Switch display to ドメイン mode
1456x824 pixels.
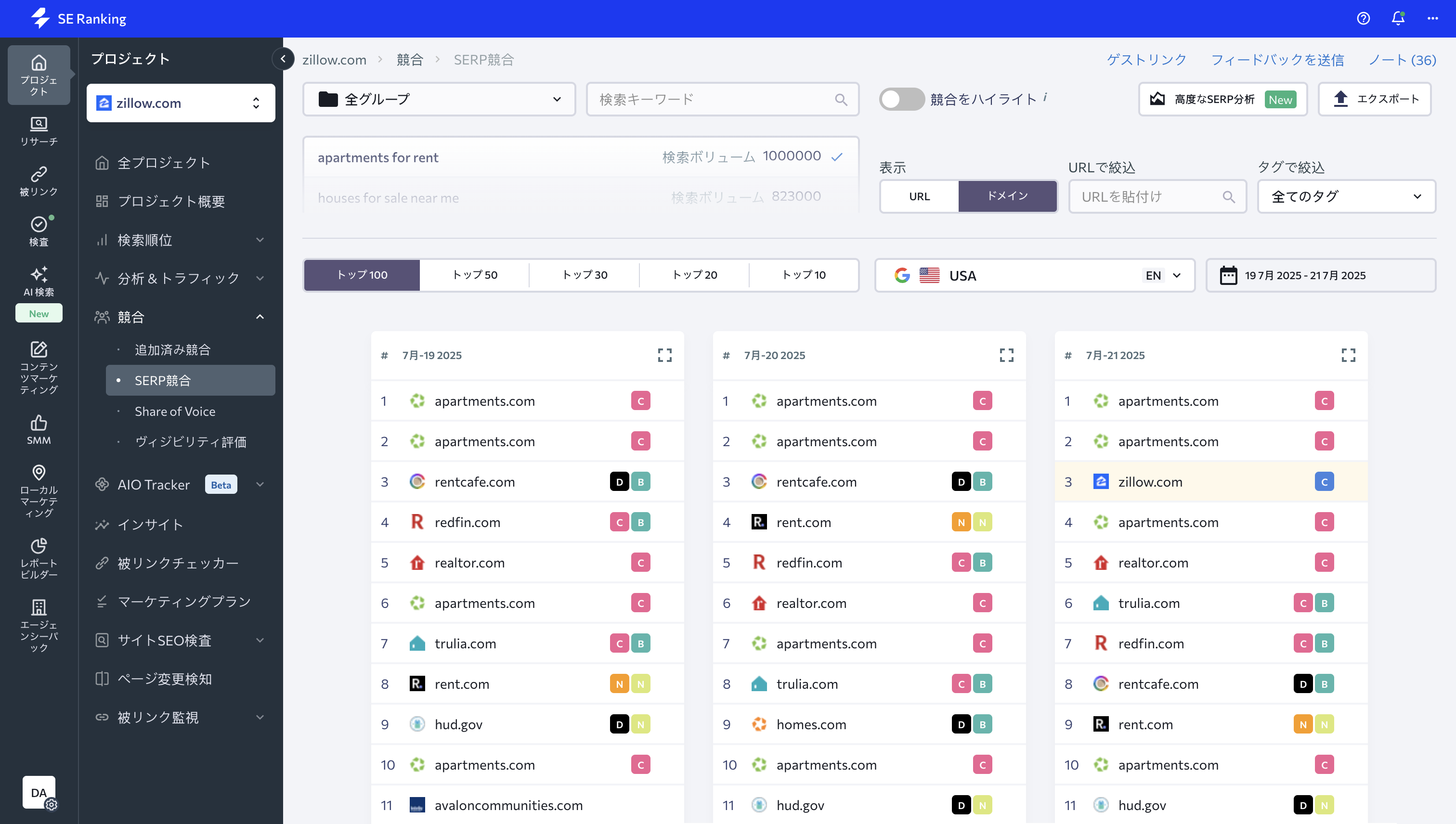(1007, 196)
